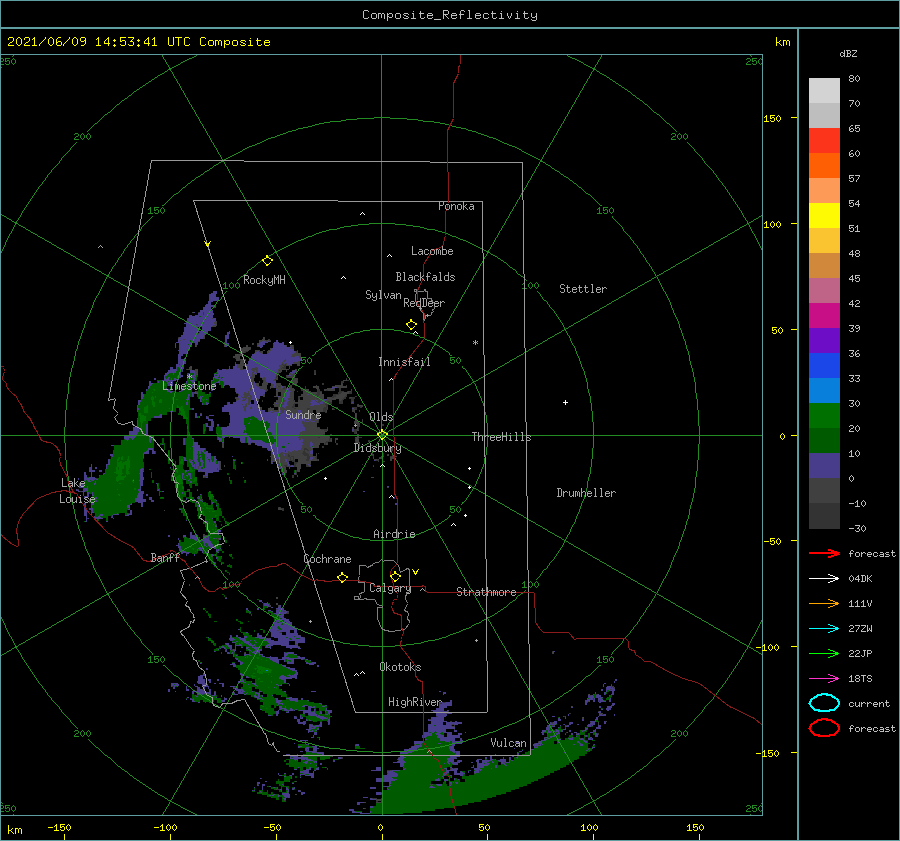Viewport: 900px width, 841px height.
Task: Select the cyan 27ZW arrow legend icon
Action: coord(824,629)
